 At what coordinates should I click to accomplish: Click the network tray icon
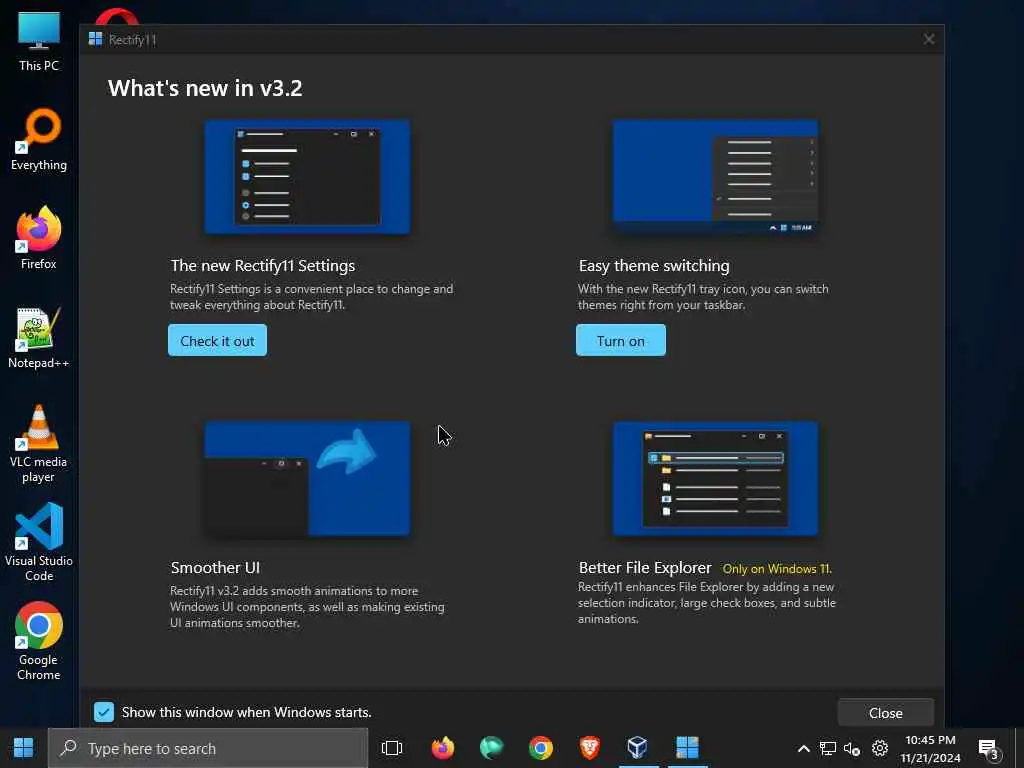point(828,748)
